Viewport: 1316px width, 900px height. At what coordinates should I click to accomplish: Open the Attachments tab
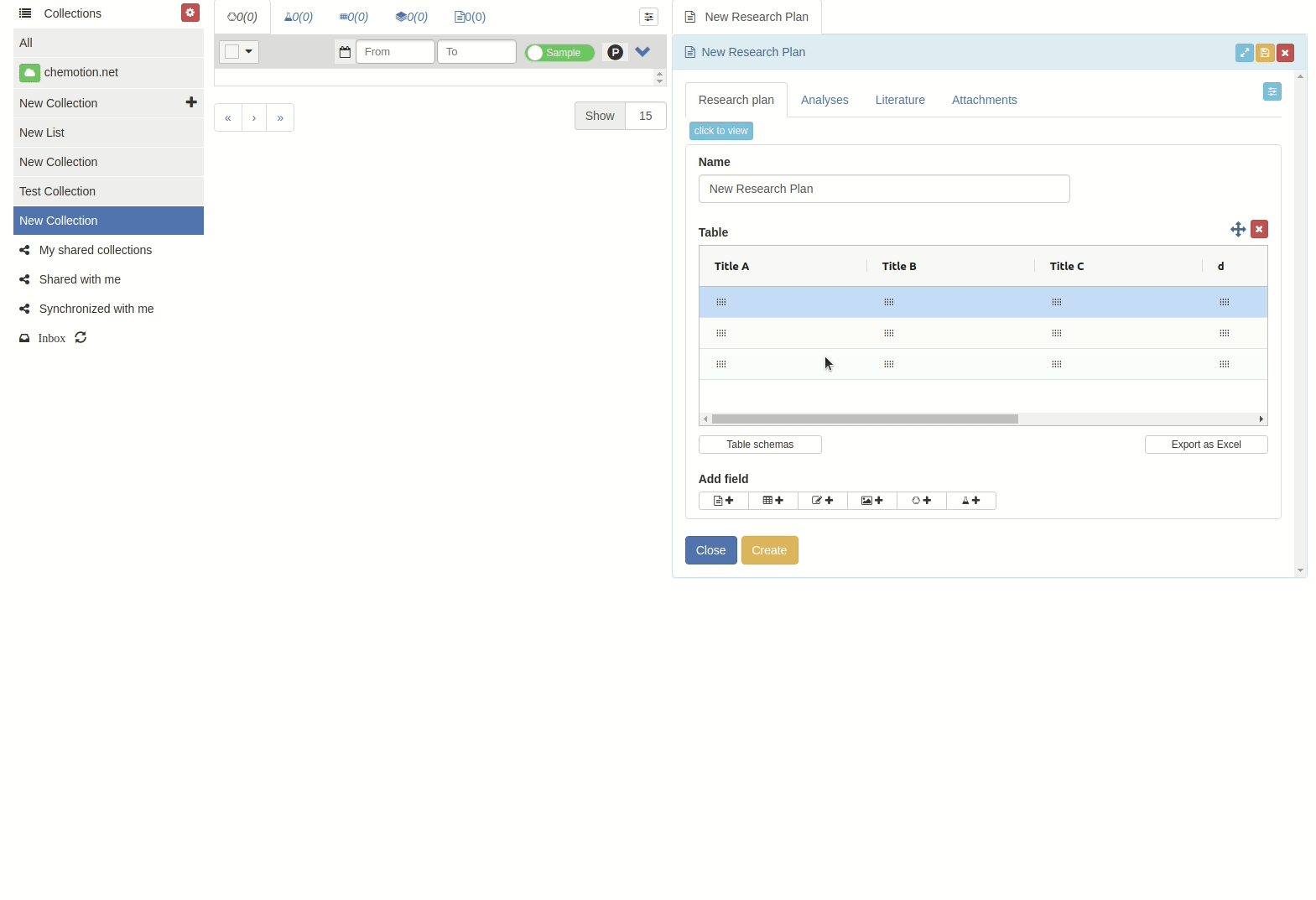coord(984,100)
